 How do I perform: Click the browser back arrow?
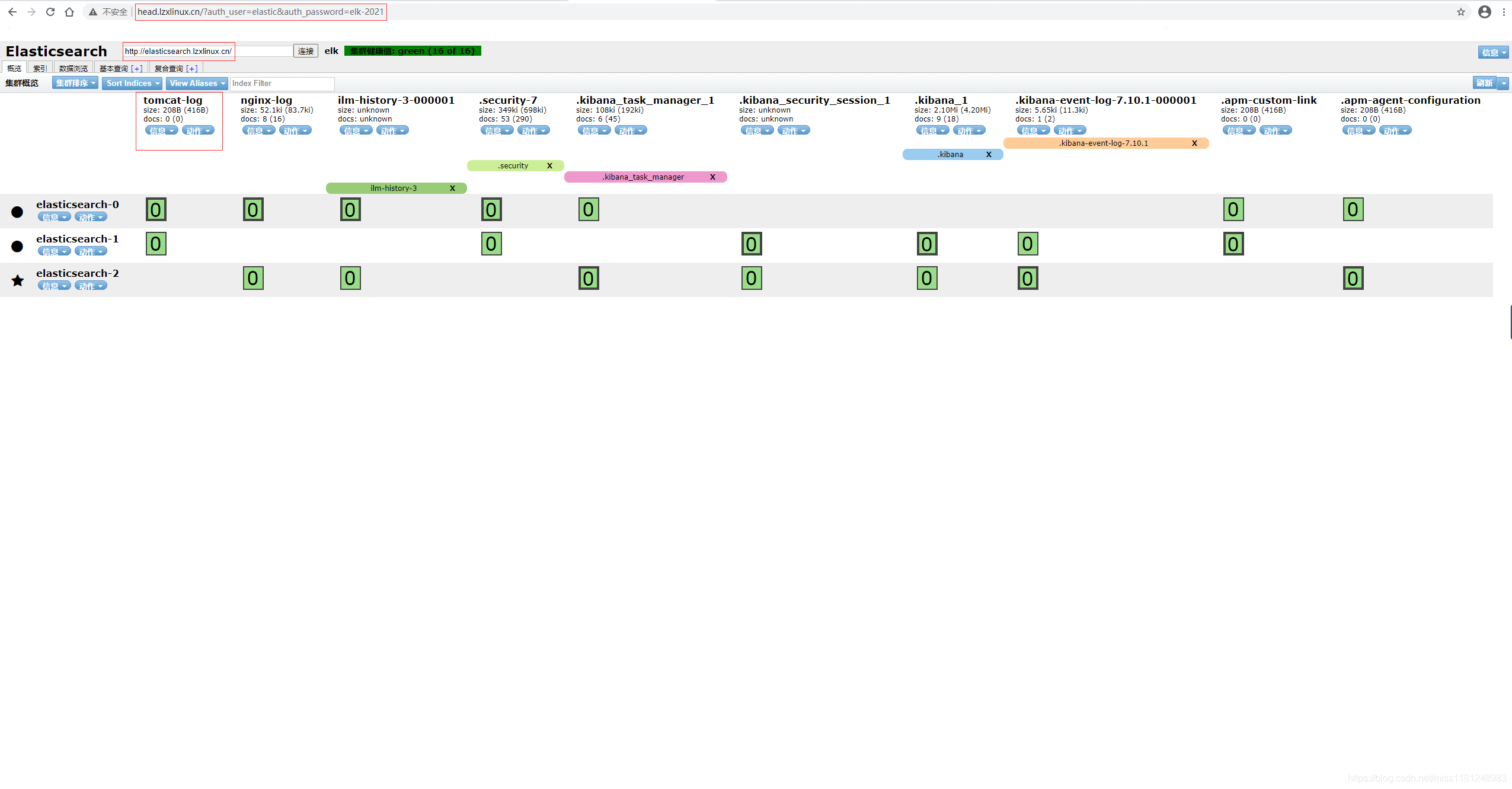(12, 12)
